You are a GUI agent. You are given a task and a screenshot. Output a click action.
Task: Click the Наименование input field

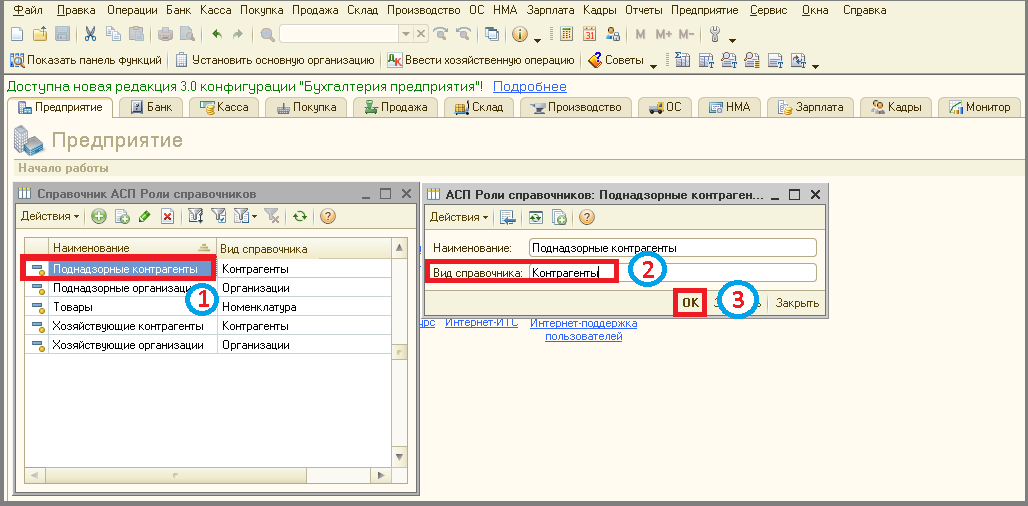673,248
